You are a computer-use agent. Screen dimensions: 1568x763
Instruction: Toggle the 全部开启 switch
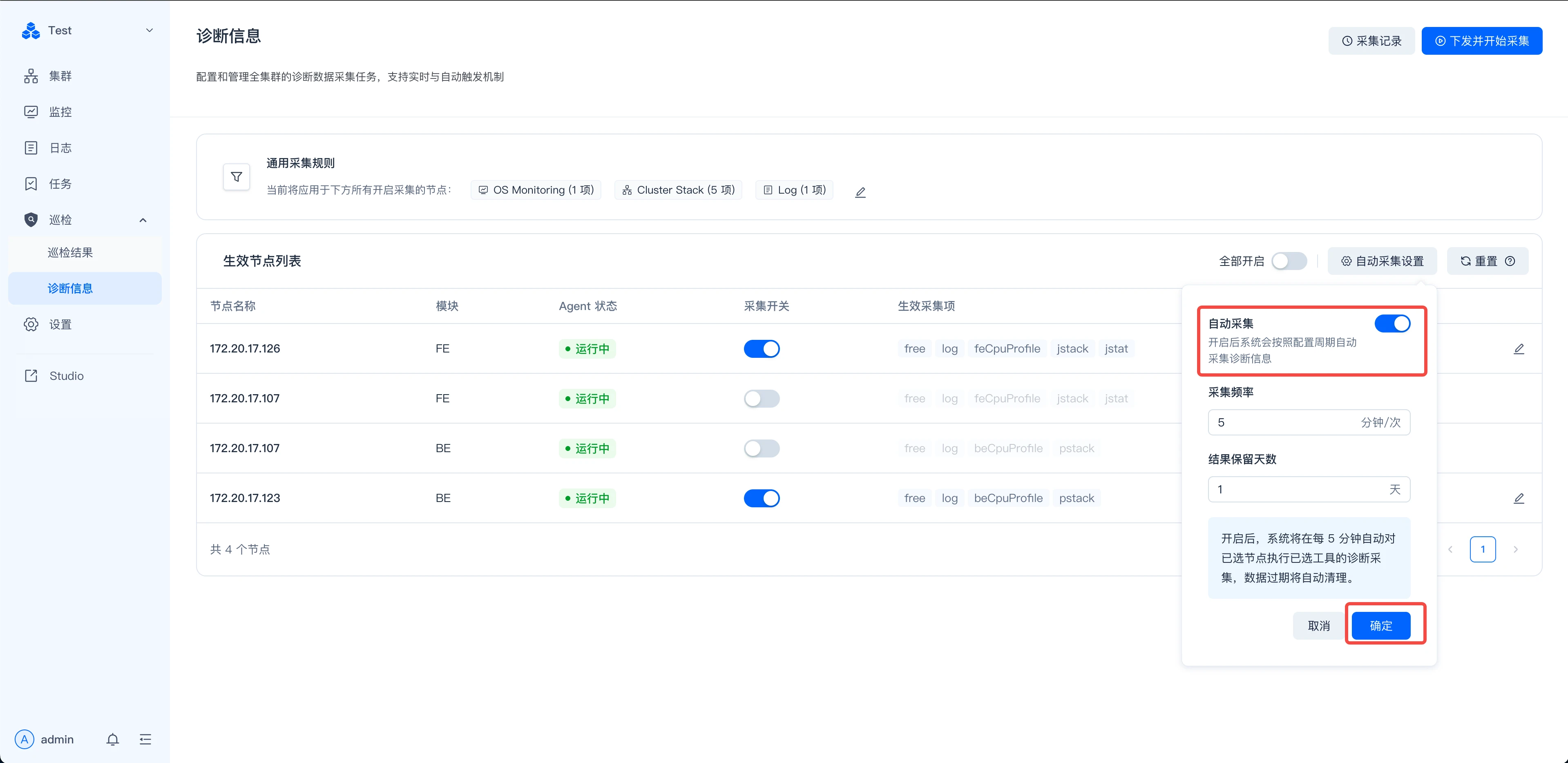(x=1289, y=261)
